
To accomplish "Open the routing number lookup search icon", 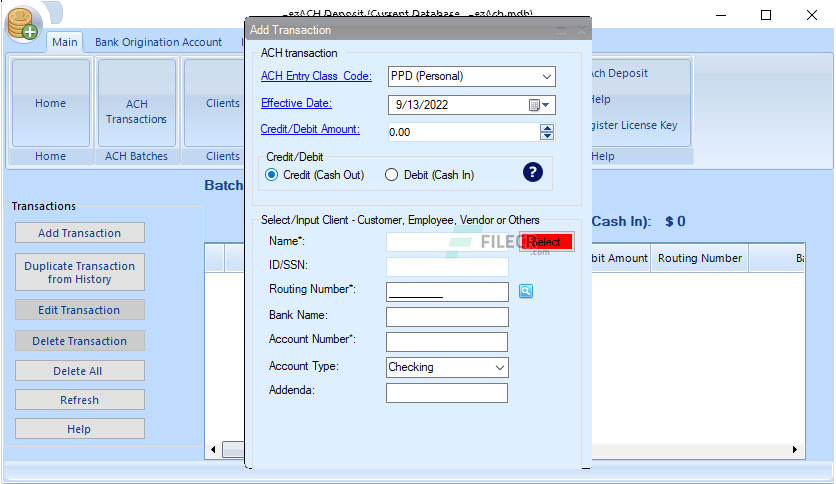I will tap(526, 291).
